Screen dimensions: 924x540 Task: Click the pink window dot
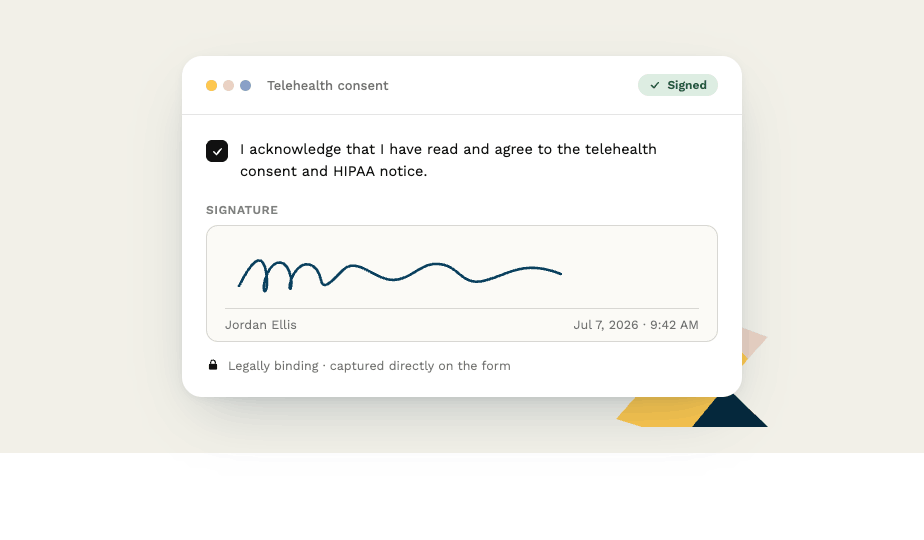tap(228, 85)
